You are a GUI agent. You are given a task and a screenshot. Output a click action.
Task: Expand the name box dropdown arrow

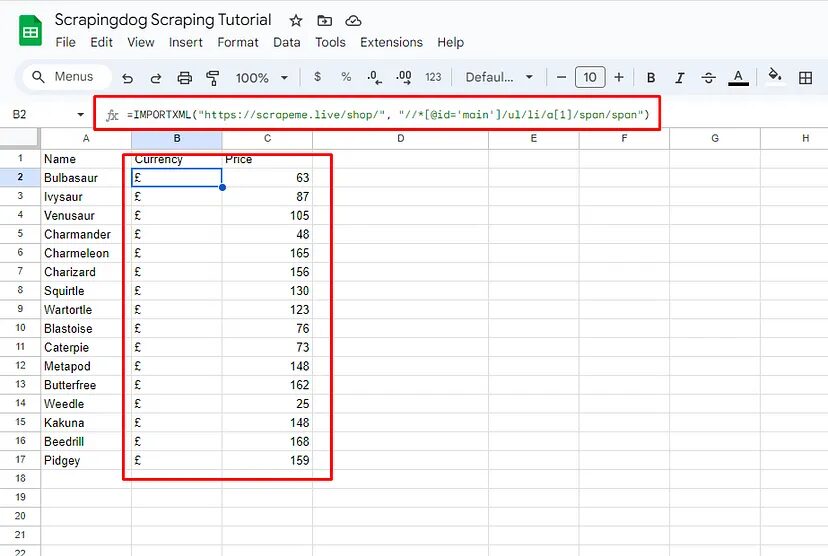[81, 115]
